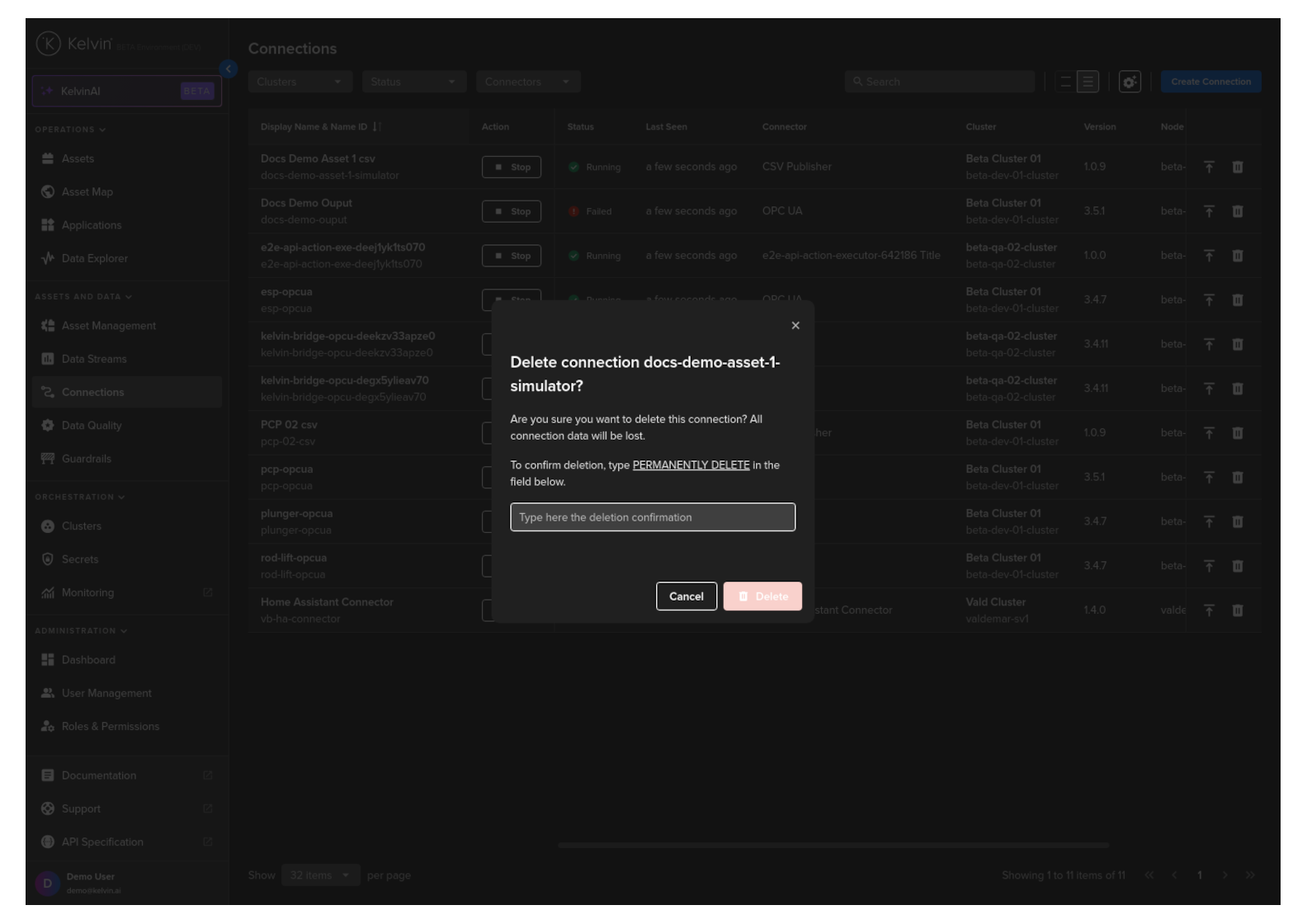
Task: Open KelvinAI beta assistant
Action: tap(127, 92)
